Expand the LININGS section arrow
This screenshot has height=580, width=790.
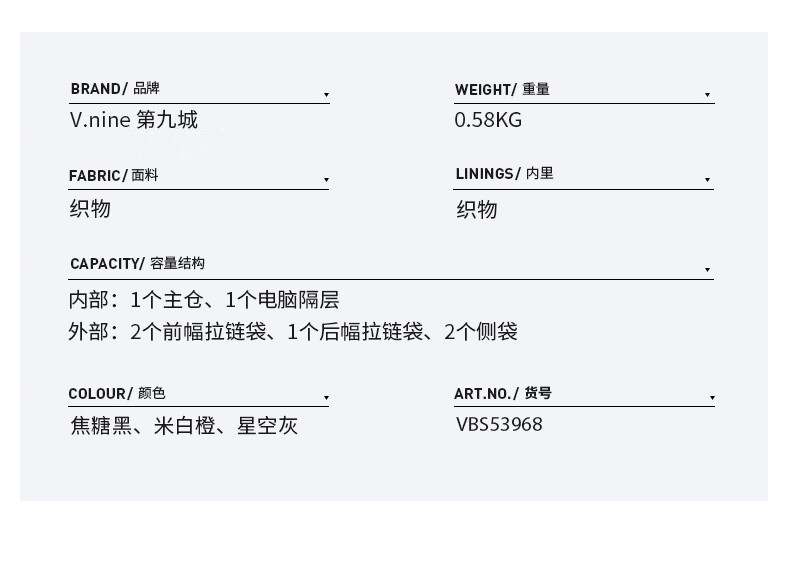(x=707, y=180)
